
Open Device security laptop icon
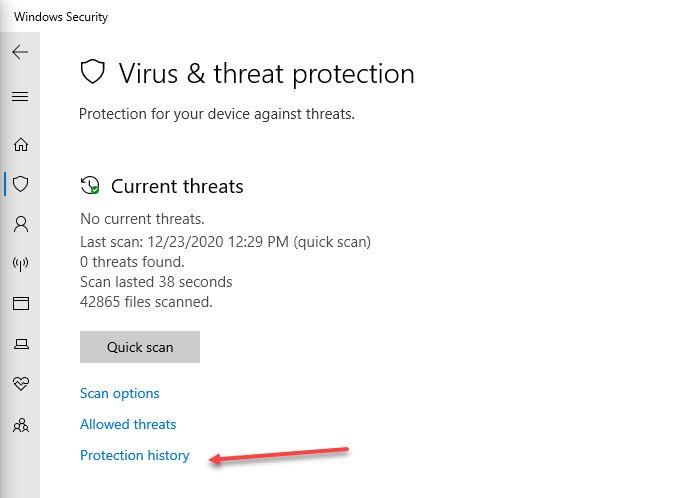20,344
